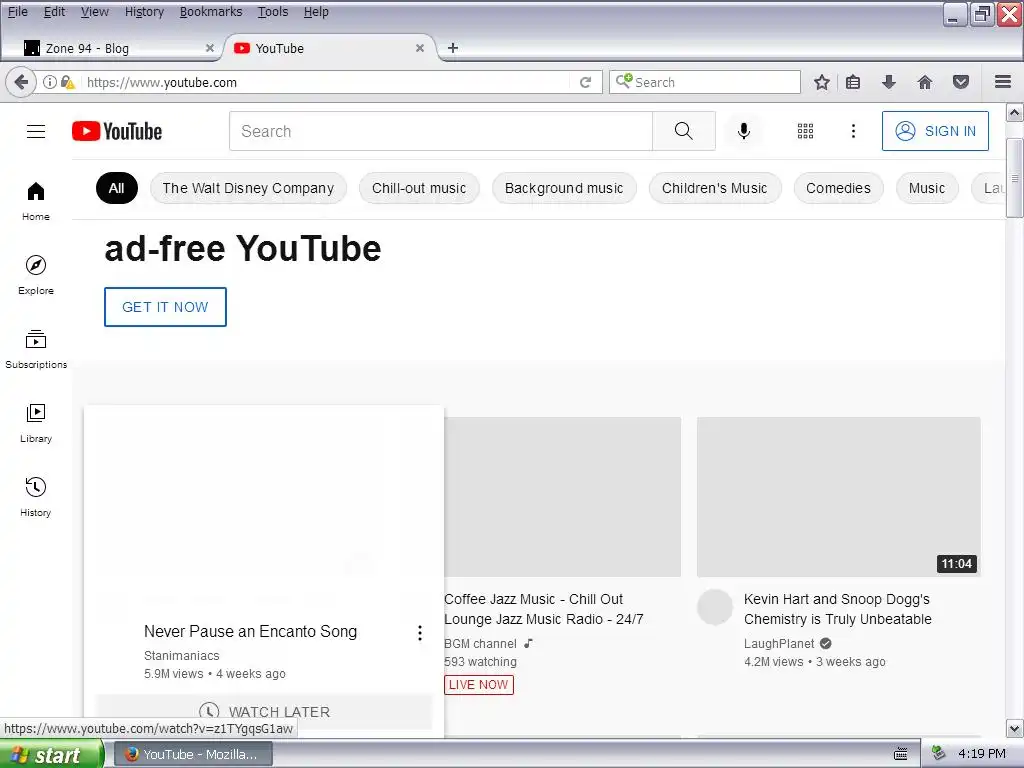The image size is (1024, 768).
Task: Reload the page with refresh icon
Action: tap(585, 82)
